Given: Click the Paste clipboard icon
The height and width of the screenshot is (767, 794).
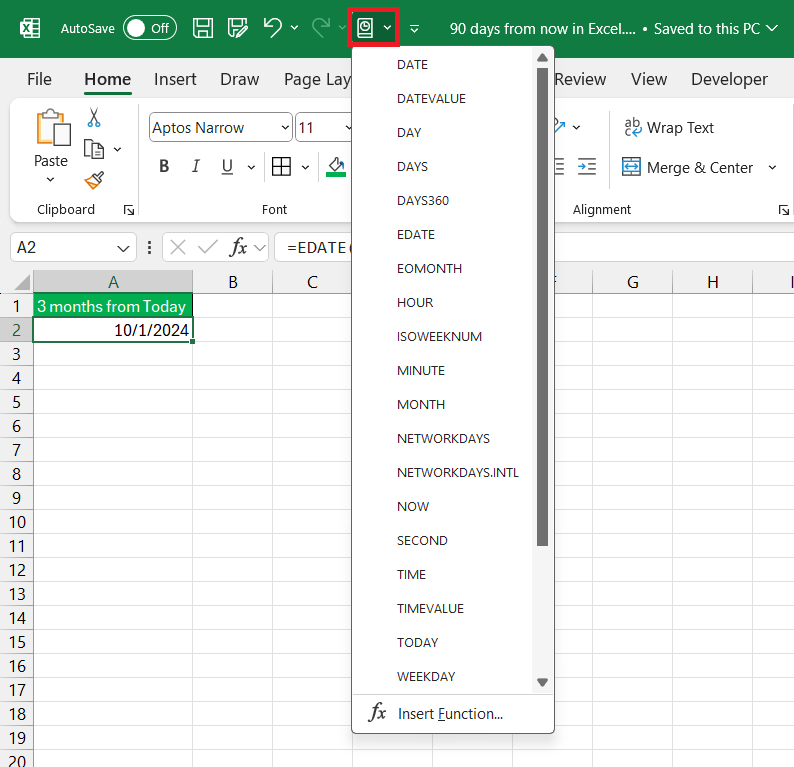Looking at the screenshot, I should click(x=53, y=128).
